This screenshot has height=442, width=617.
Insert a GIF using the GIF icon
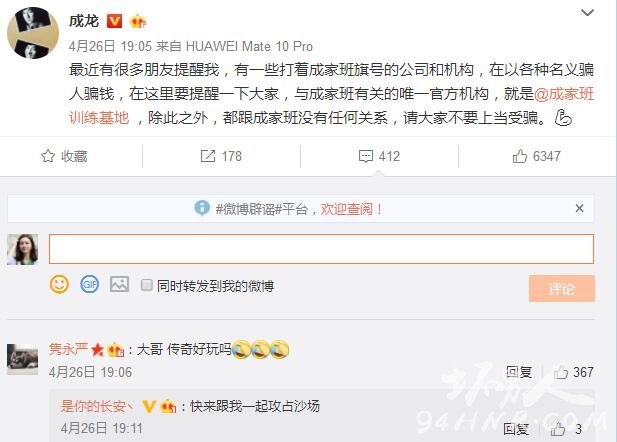[89, 284]
